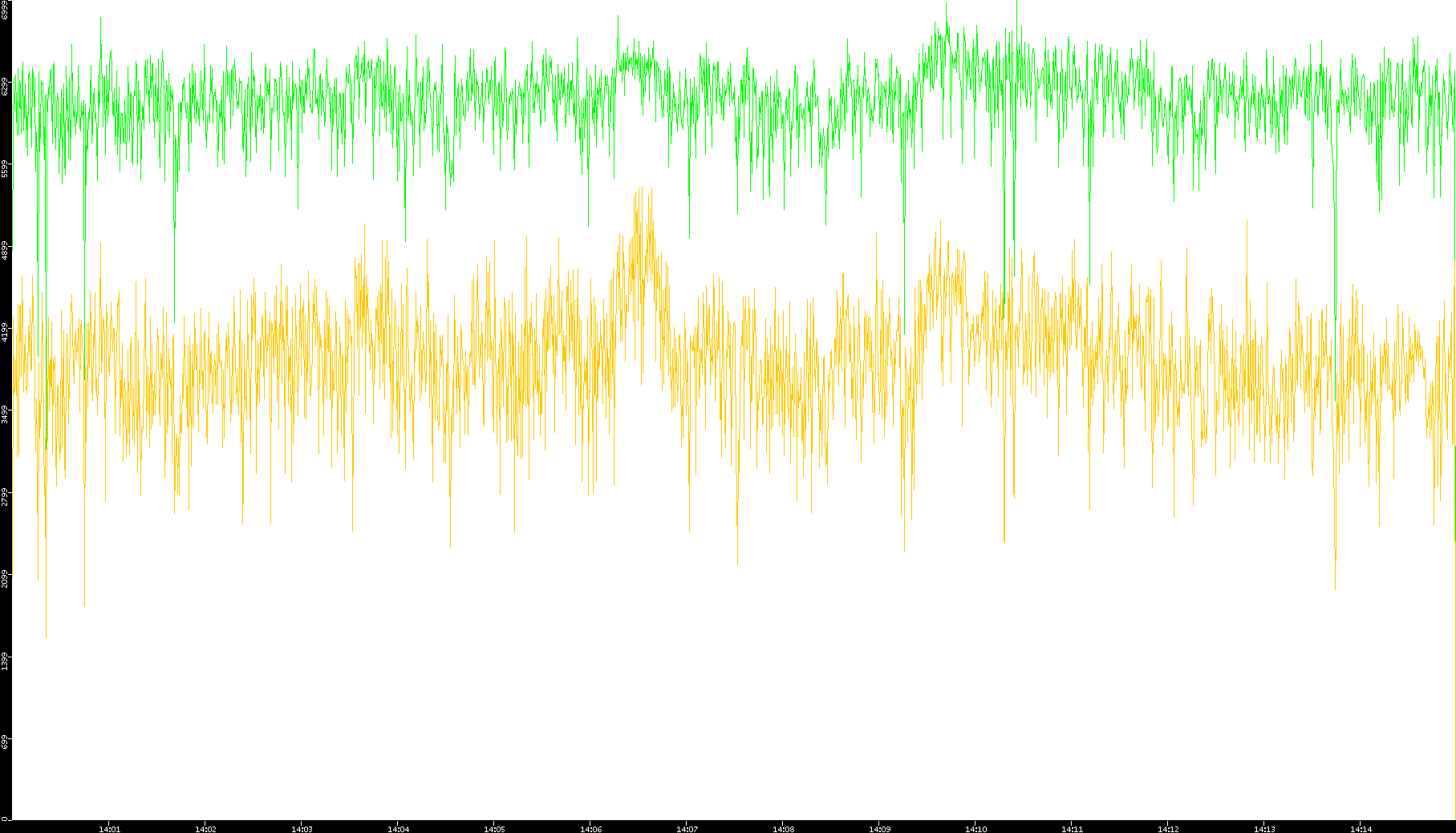Click the 14:03 time axis label
Screen dimensions: 1456x833
point(302,829)
